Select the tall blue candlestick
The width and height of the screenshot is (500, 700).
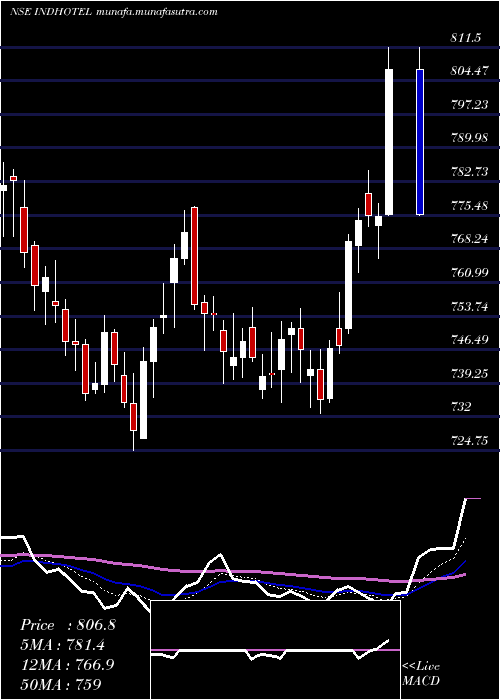pos(420,142)
